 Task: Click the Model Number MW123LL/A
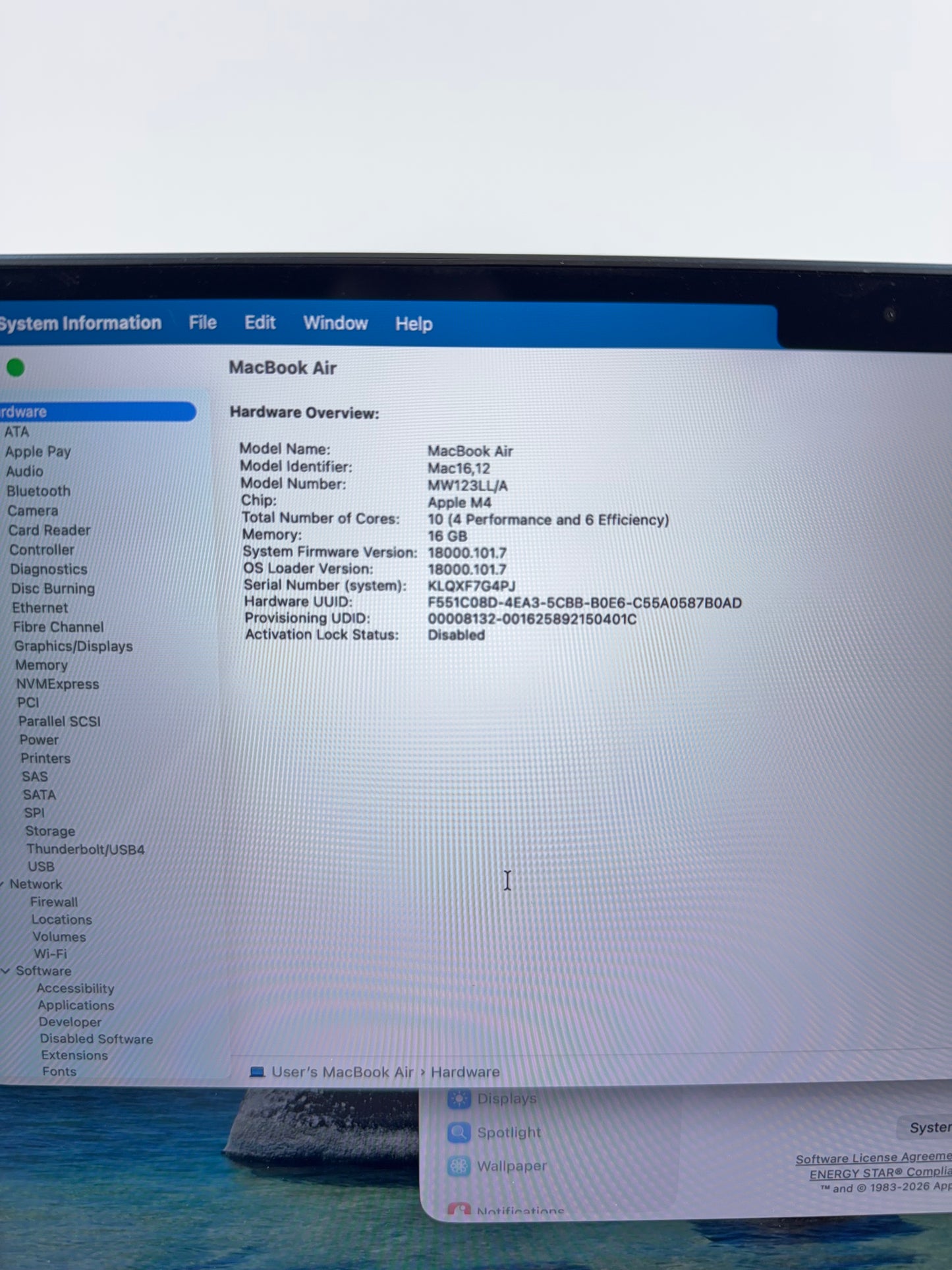468,486
